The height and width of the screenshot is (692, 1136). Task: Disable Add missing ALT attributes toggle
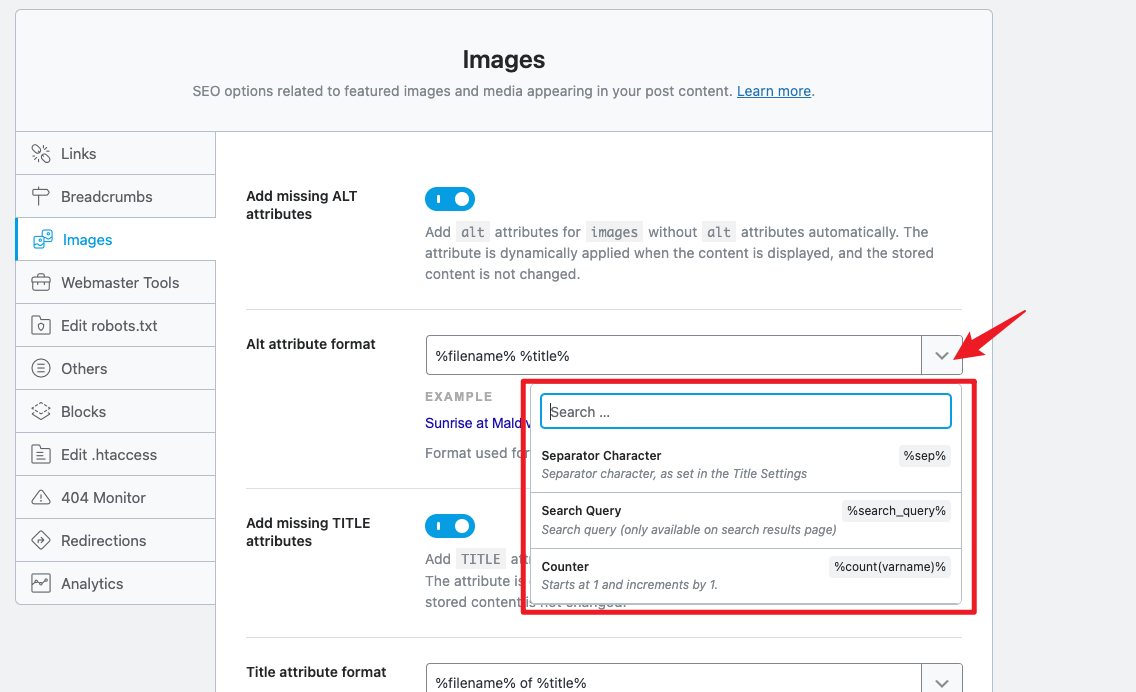tap(450, 199)
